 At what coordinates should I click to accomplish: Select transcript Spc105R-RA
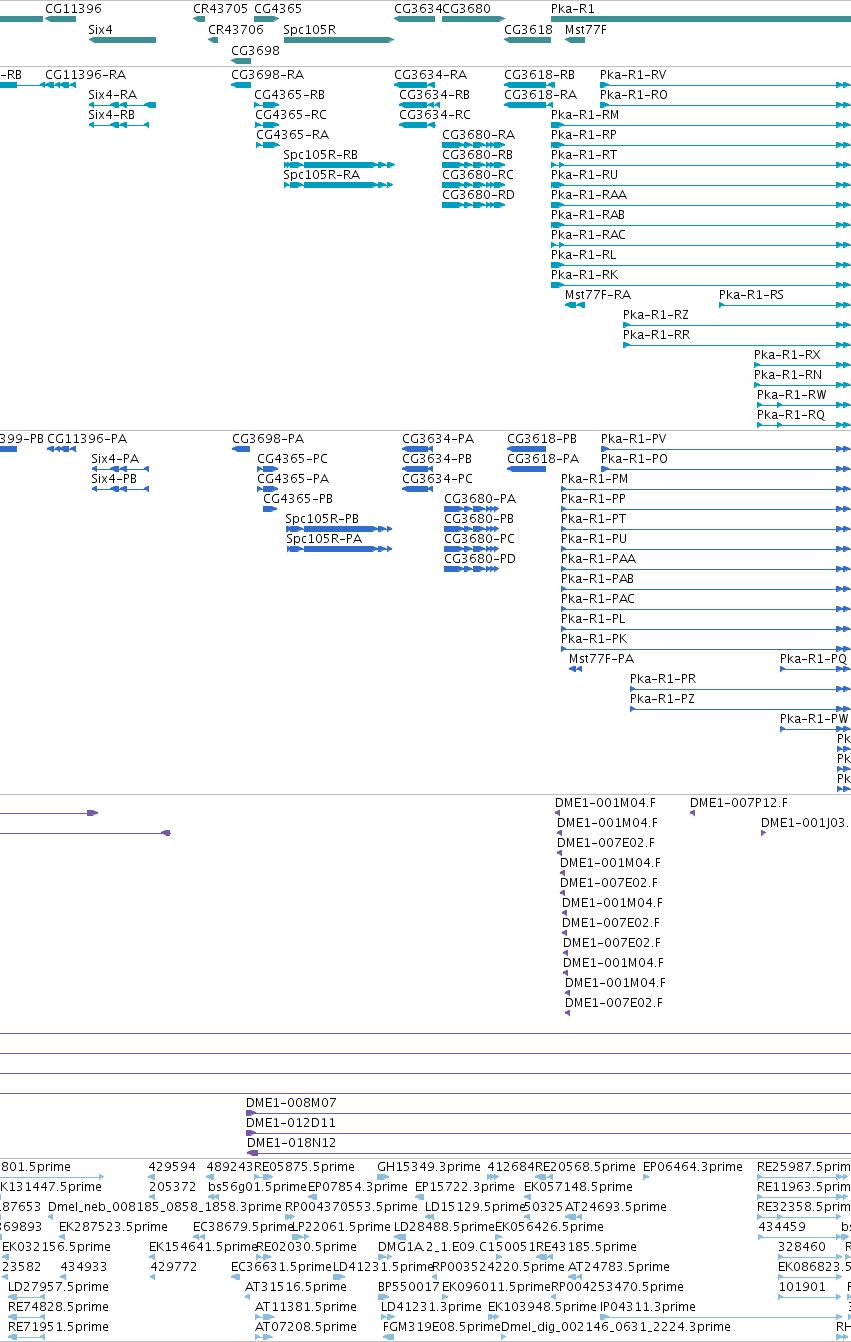pyautogui.click(x=321, y=175)
